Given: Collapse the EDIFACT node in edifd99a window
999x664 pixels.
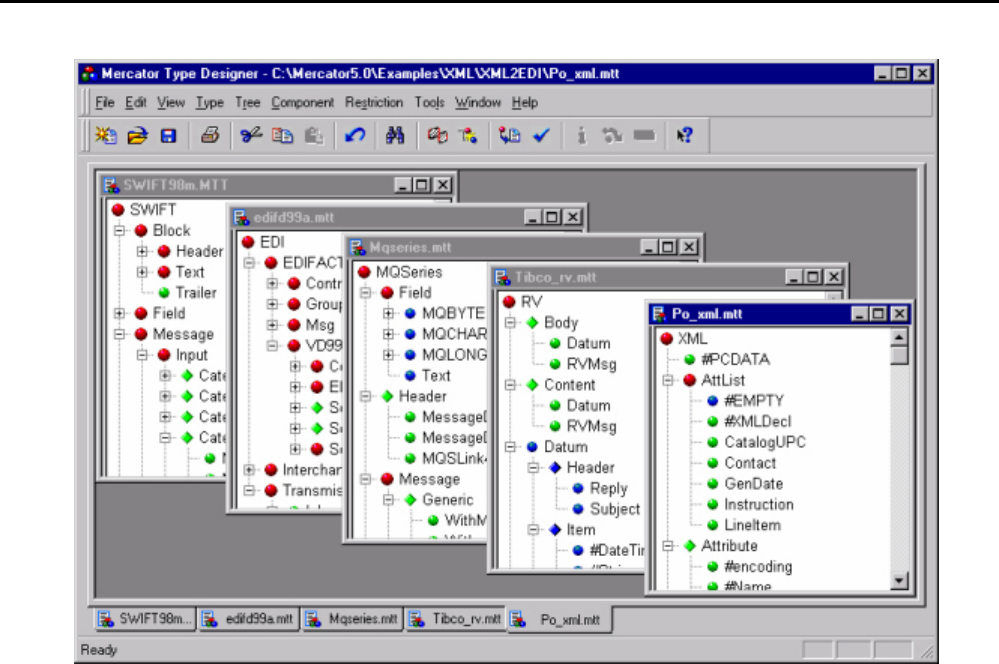Looking at the screenshot, I should click(249, 263).
